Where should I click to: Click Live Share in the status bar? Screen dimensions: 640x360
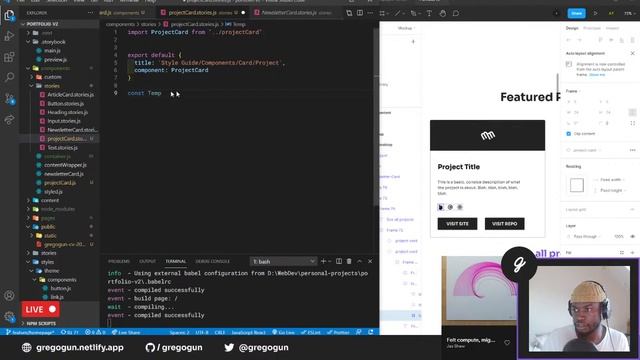(x=126, y=332)
